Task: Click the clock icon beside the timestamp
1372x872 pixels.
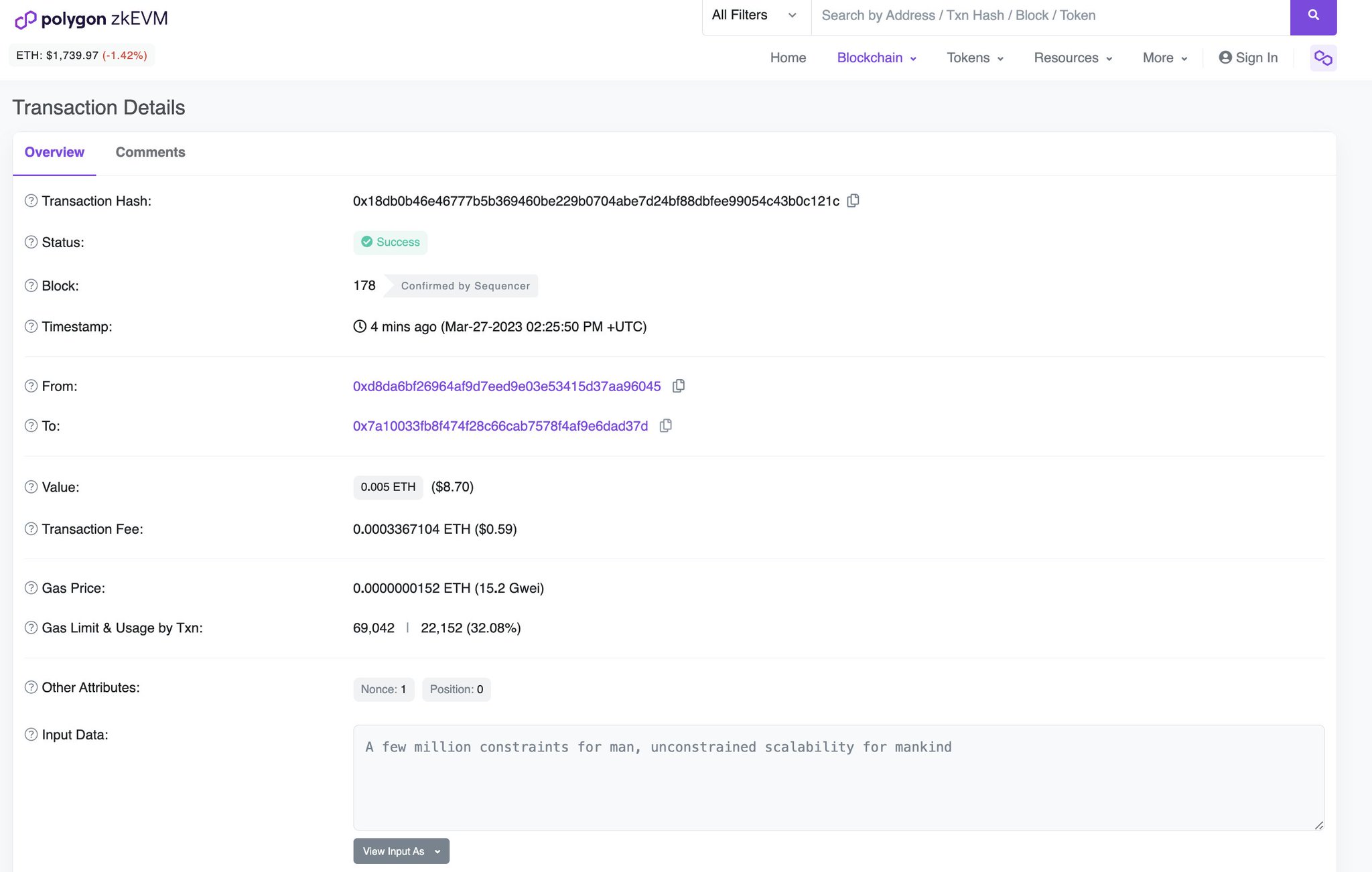Action: tap(359, 327)
